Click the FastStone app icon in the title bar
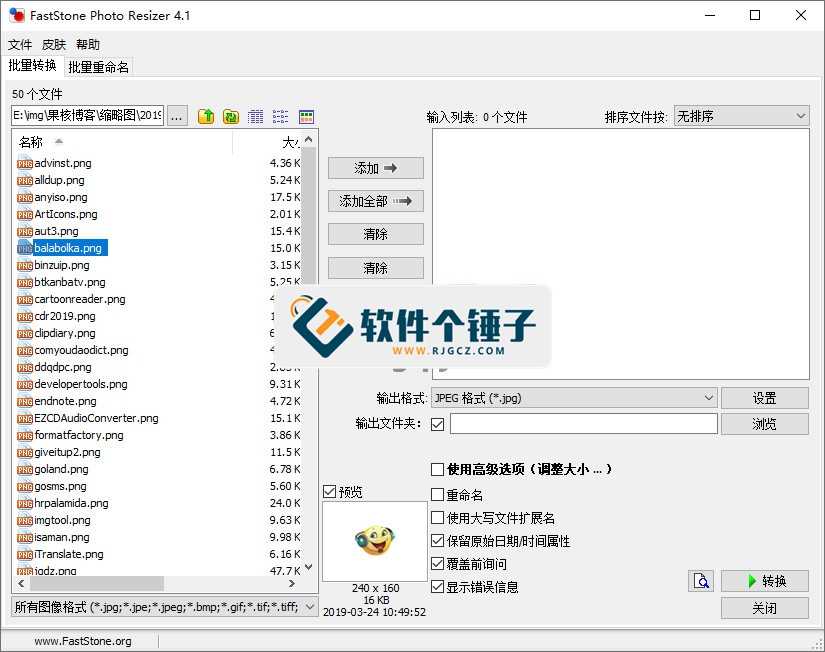 (x=17, y=15)
